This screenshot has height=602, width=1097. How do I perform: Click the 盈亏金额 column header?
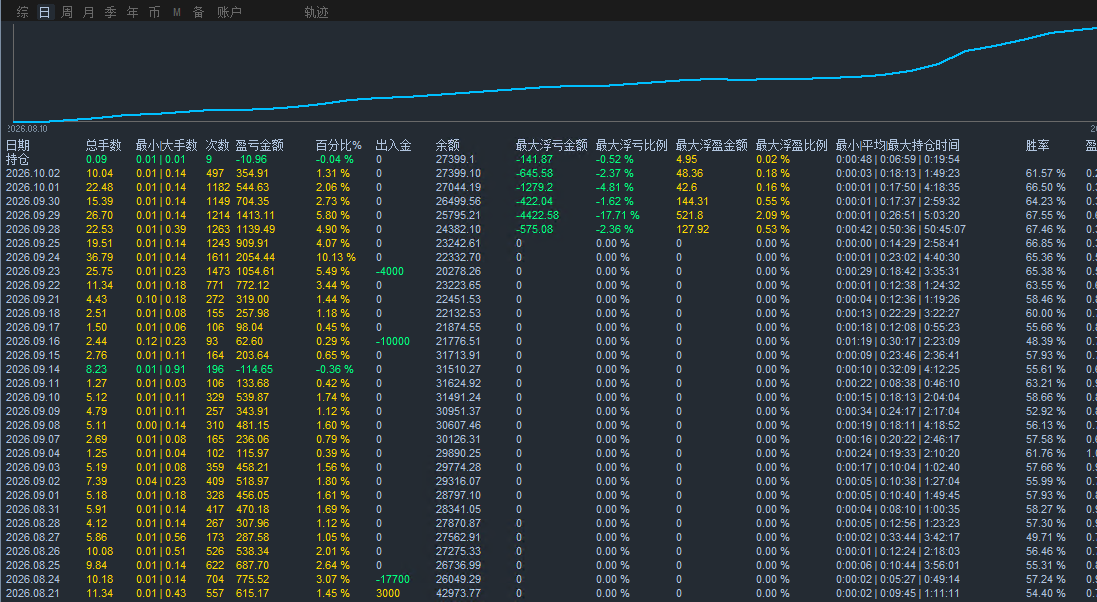coord(260,146)
